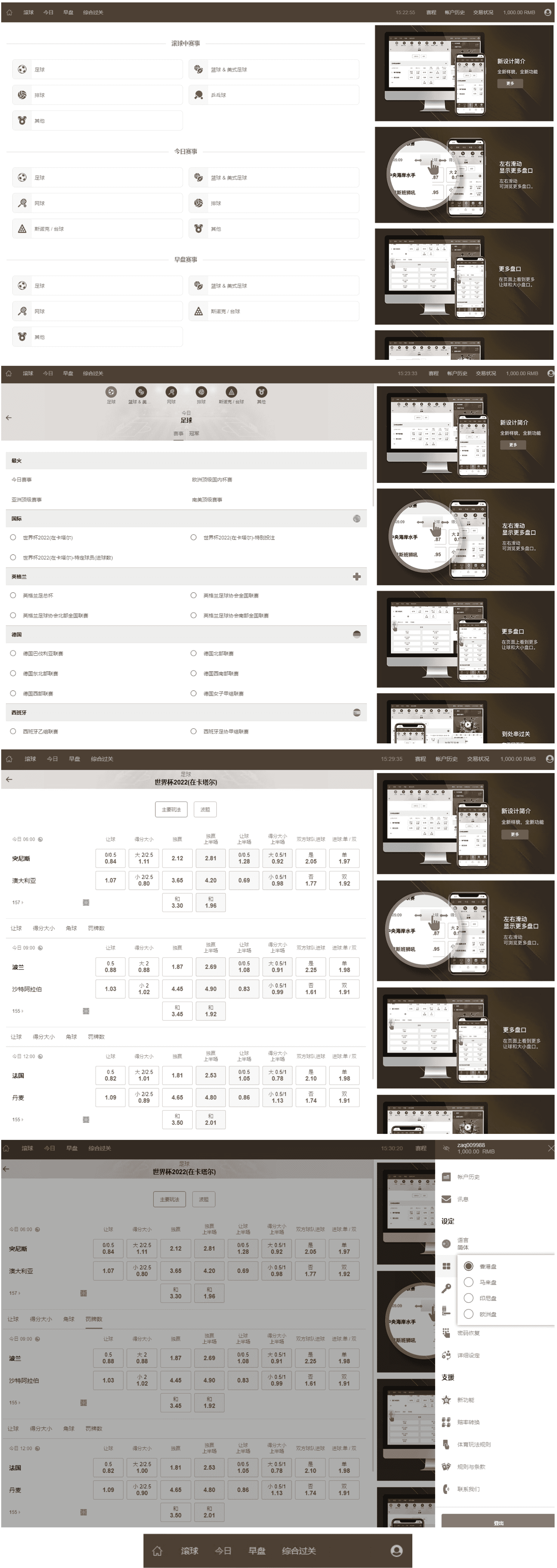Select 网球 under 早盘赛事 section
Image resolution: width=557 pixels, height=1568 pixels.
(x=97, y=311)
